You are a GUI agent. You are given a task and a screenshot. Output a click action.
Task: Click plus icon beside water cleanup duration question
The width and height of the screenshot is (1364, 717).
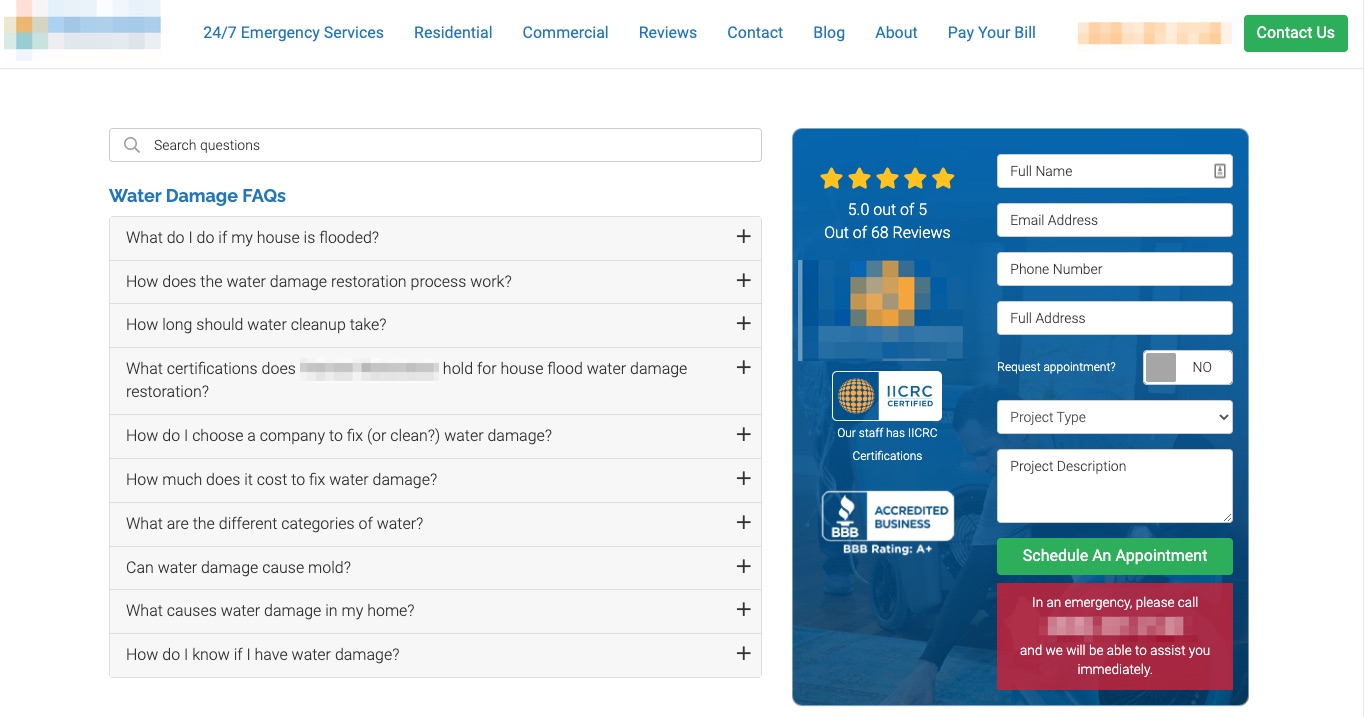743,324
